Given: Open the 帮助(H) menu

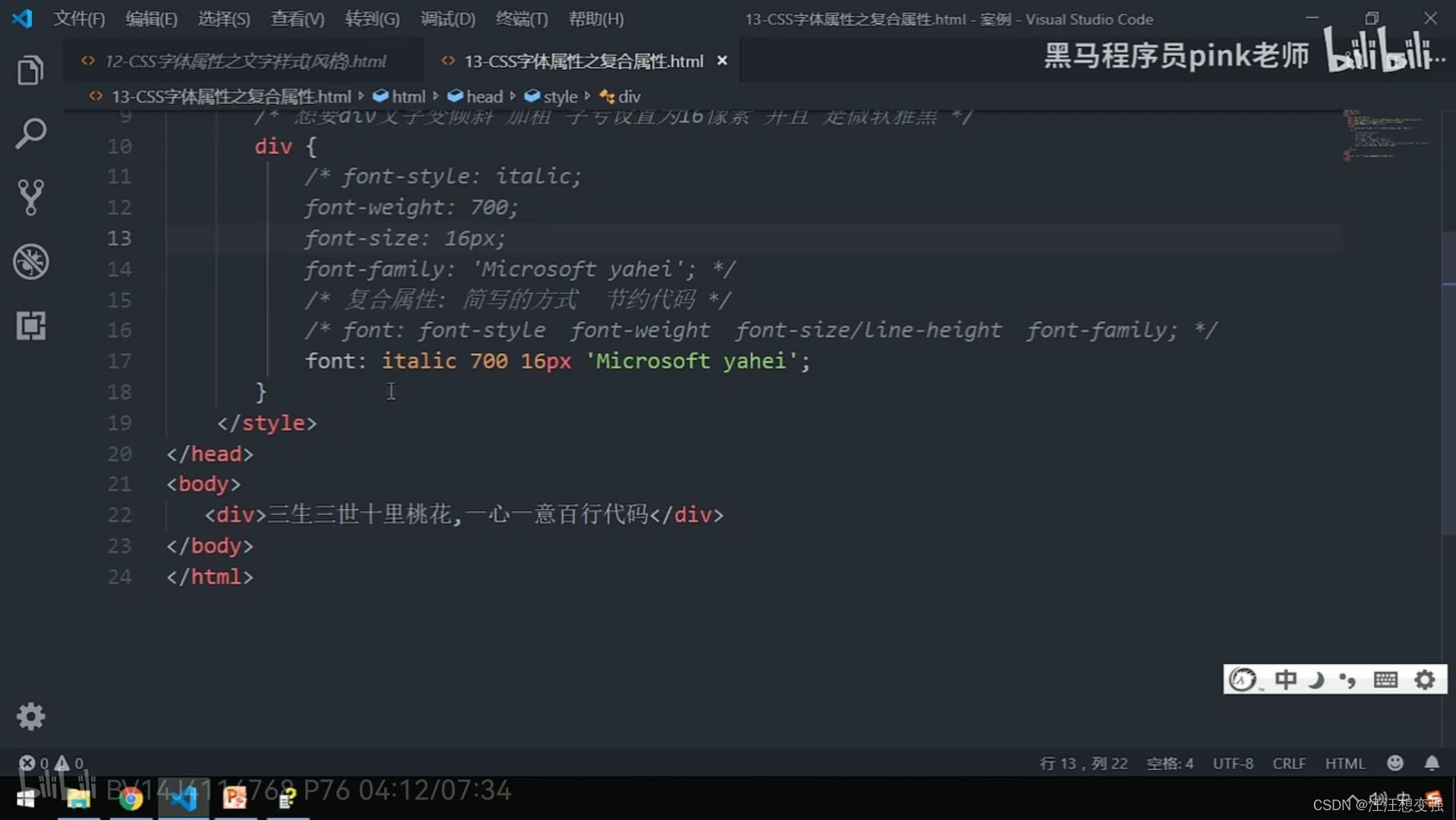Looking at the screenshot, I should coord(596,19).
